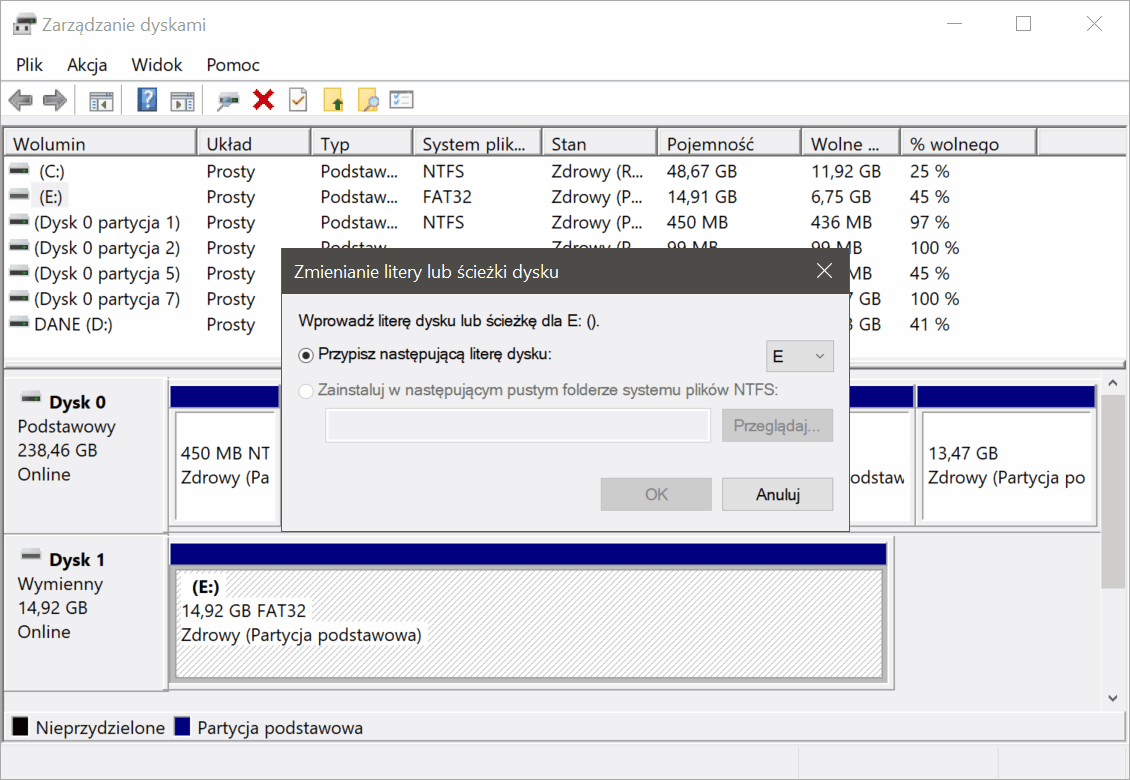Click the drive icon of Dysk 0 partycja 5

pyautogui.click(x=19, y=272)
